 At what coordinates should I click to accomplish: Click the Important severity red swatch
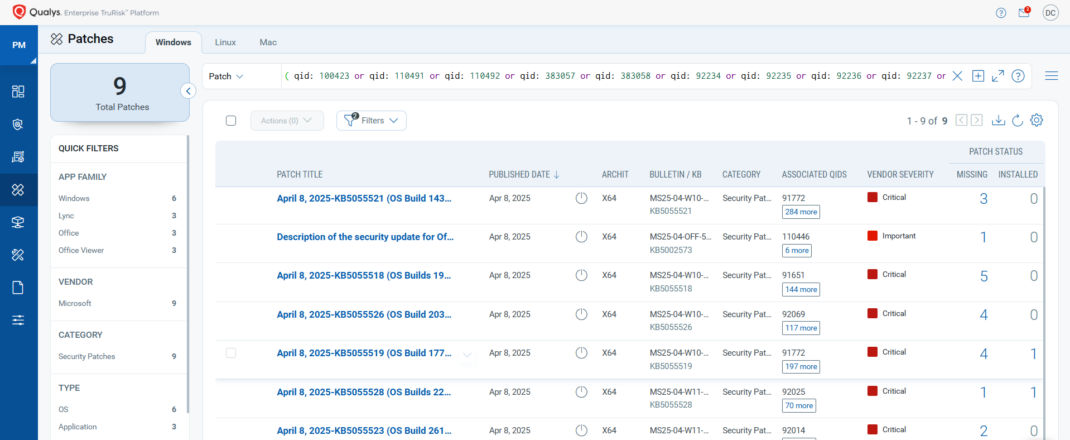pos(872,236)
